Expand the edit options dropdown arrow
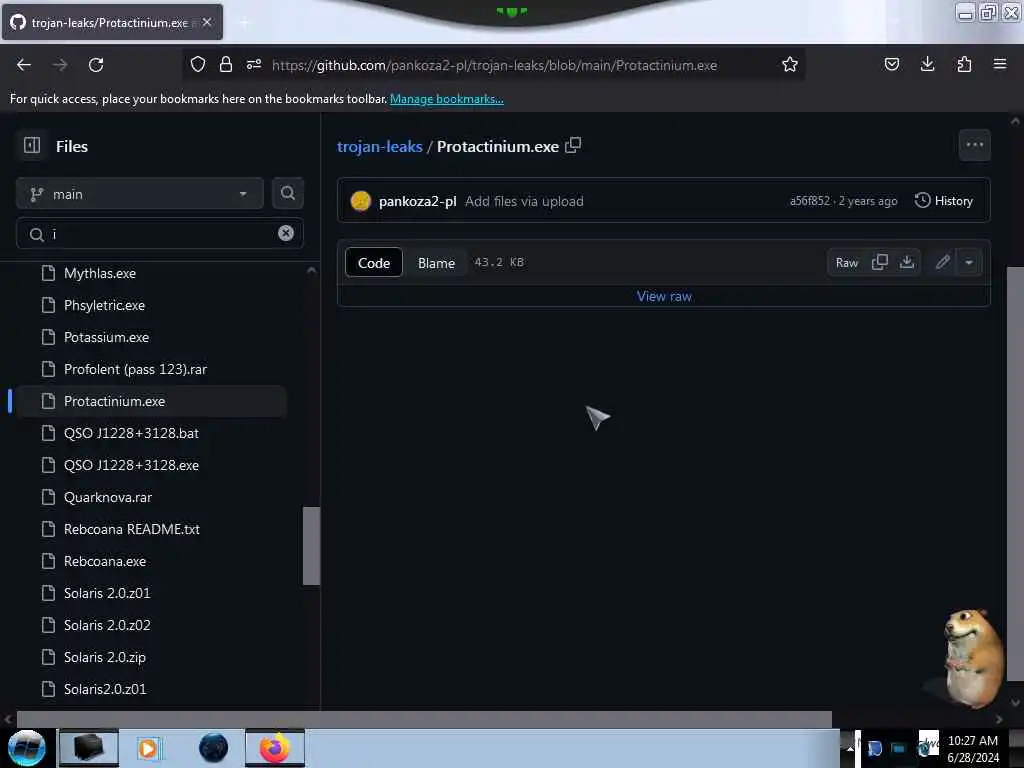1024x768 pixels. point(969,263)
